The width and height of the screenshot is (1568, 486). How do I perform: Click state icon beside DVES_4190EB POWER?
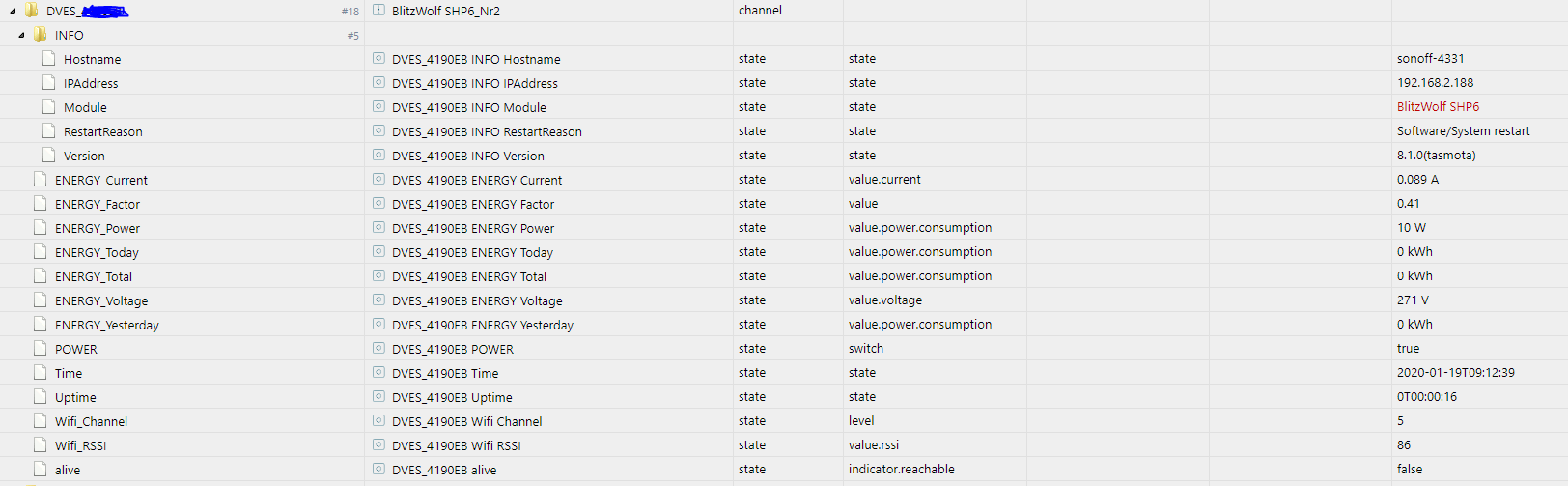tap(378, 348)
